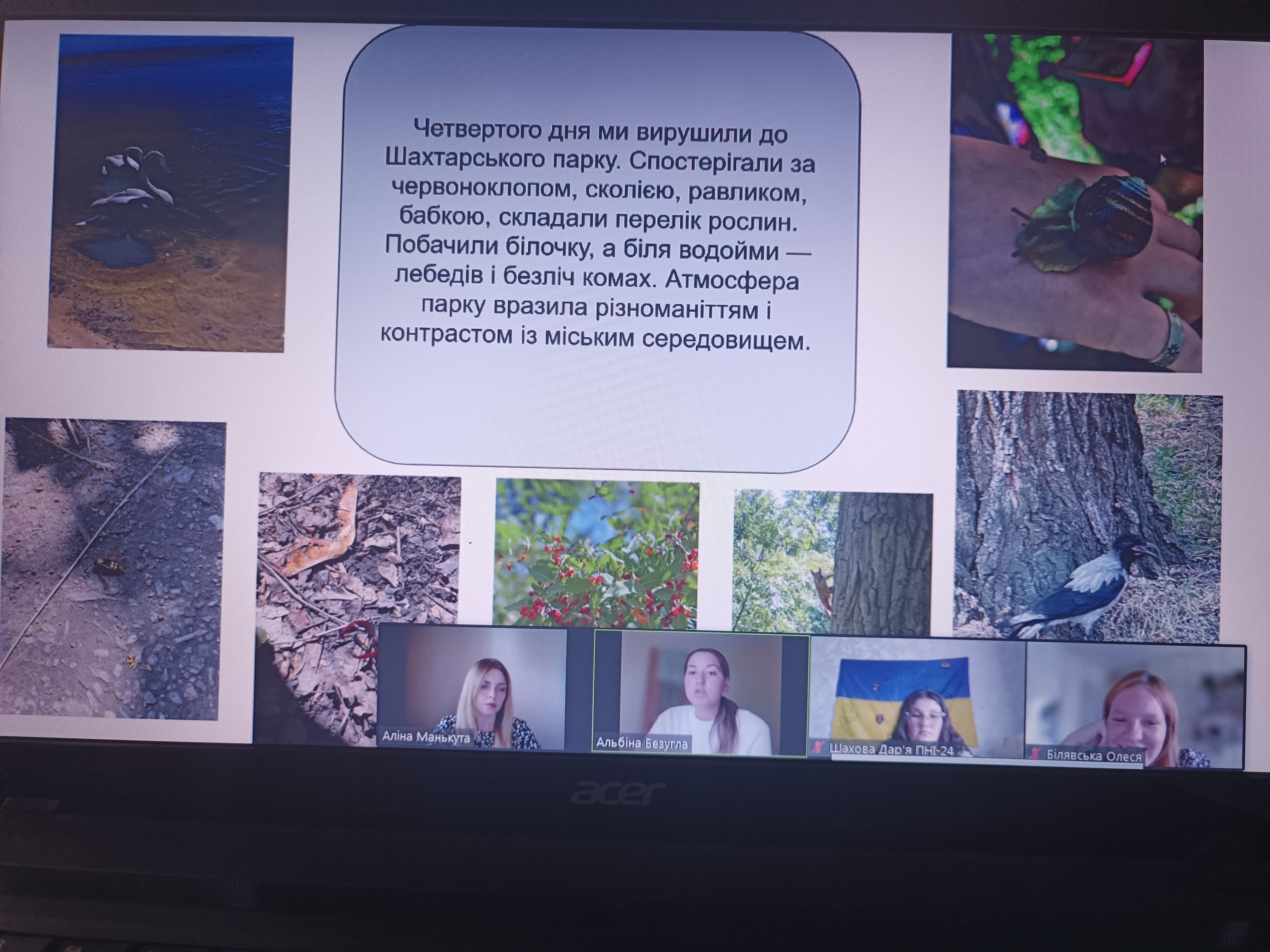
Task: Click the Аліна Манькута name label
Action: [x=426, y=737]
